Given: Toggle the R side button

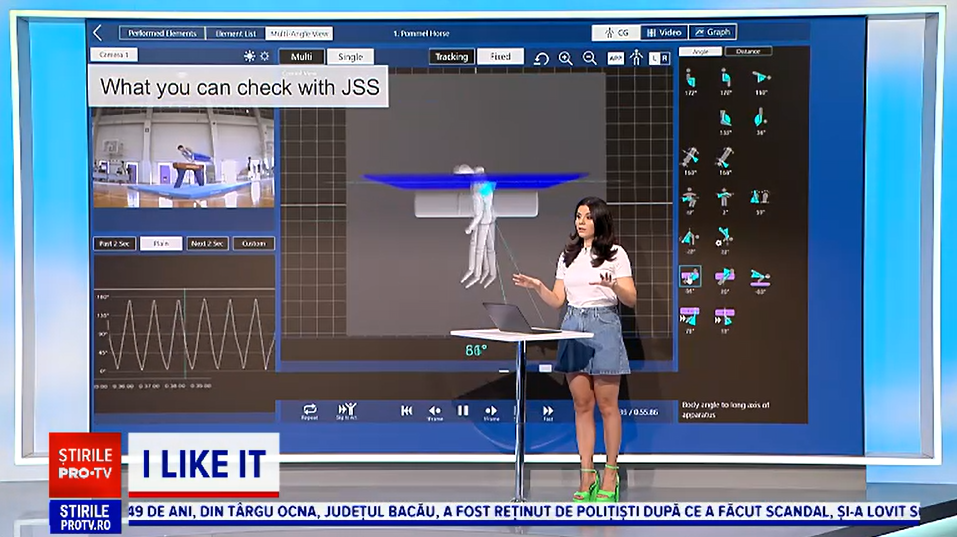Looking at the screenshot, I should pyautogui.click(x=665, y=58).
